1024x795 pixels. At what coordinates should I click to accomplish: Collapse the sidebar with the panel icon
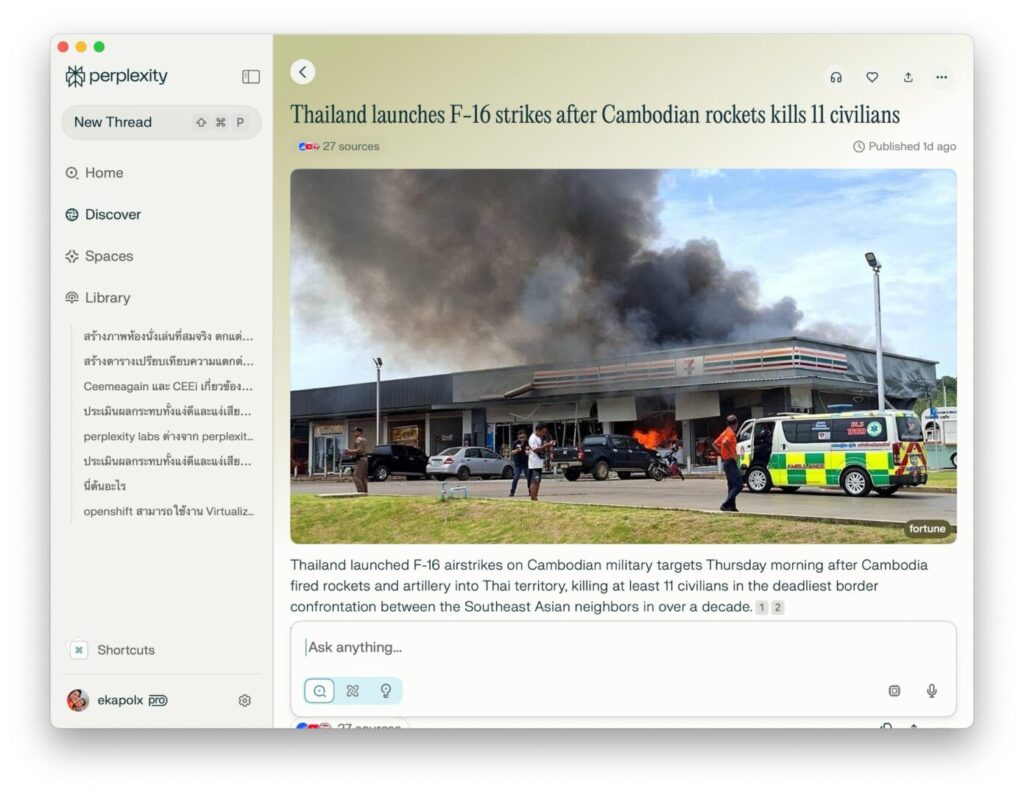pos(251,77)
